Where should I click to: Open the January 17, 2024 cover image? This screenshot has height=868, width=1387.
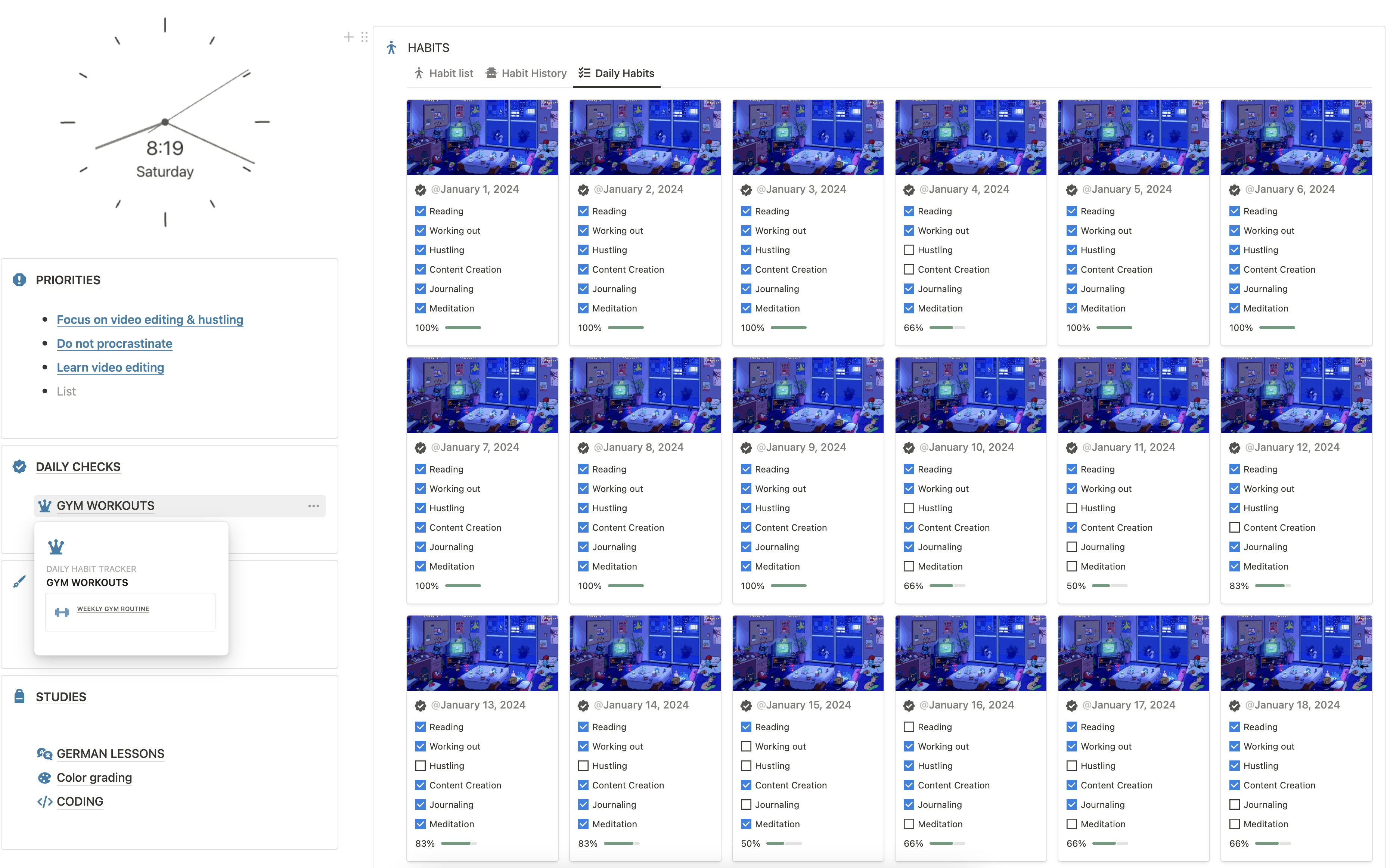(1133, 653)
